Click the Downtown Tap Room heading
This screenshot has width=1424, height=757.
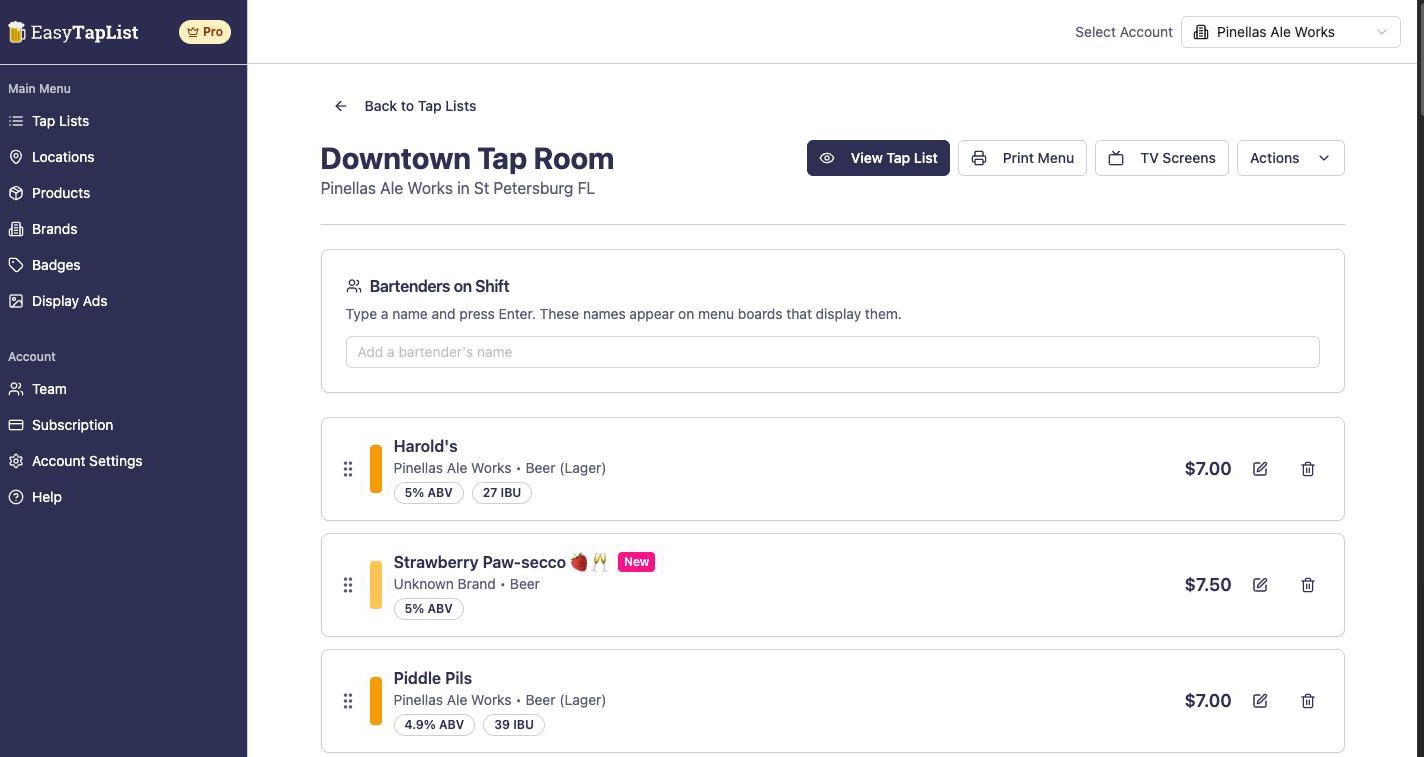pos(467,158)
